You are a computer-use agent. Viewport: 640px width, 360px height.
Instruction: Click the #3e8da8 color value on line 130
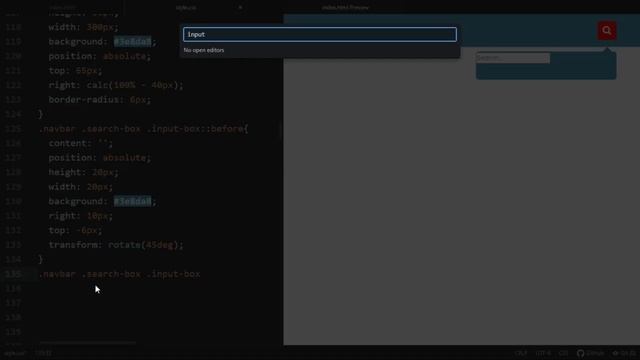coord(132,201)
